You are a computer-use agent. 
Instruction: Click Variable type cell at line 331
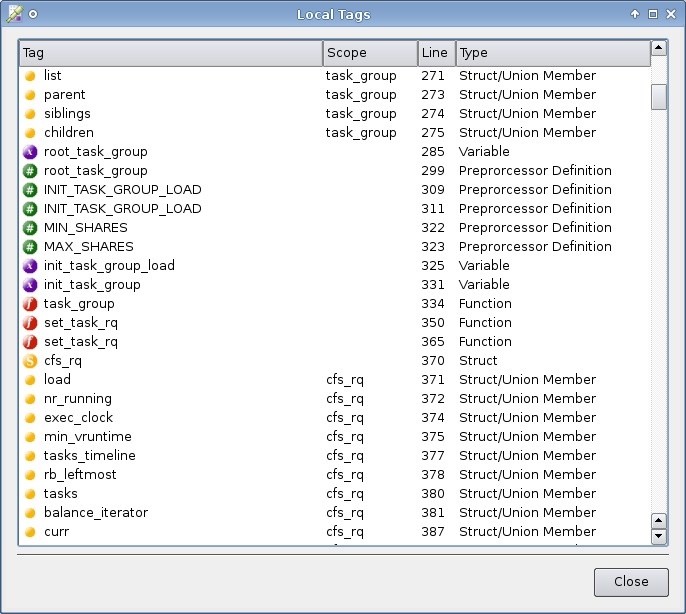[x=484, y=284]
